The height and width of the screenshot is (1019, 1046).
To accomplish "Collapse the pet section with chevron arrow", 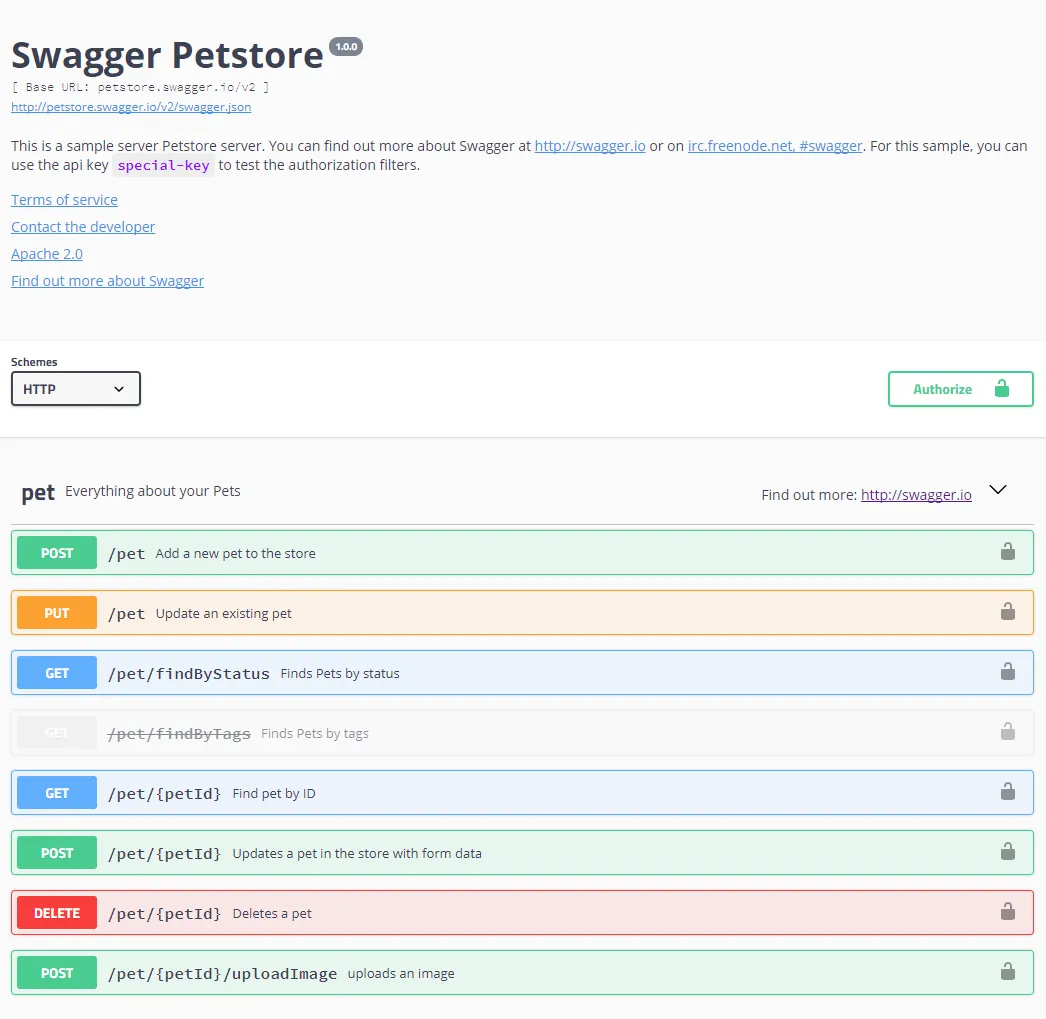I will tap(997, 490).
